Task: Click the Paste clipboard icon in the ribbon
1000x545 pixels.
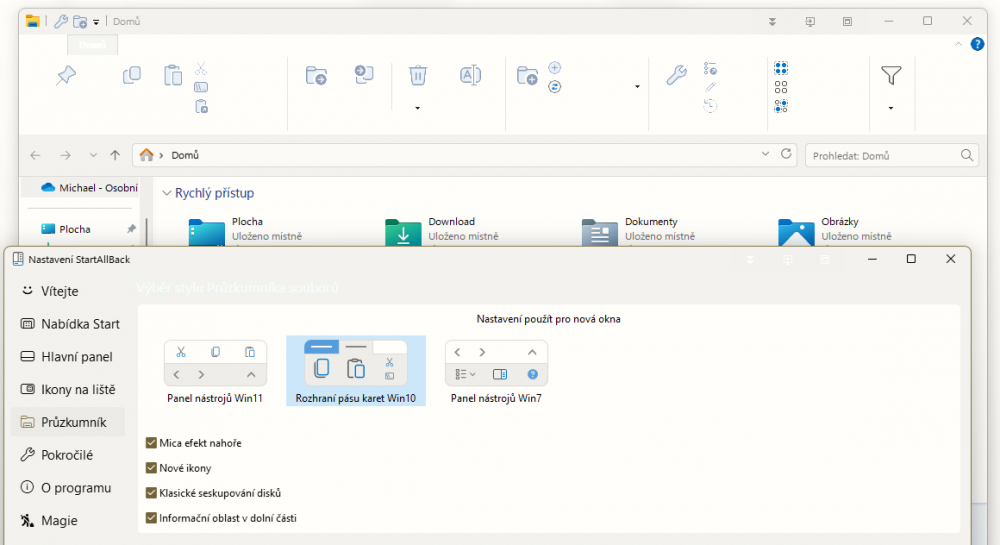Action: pos(173,75)
